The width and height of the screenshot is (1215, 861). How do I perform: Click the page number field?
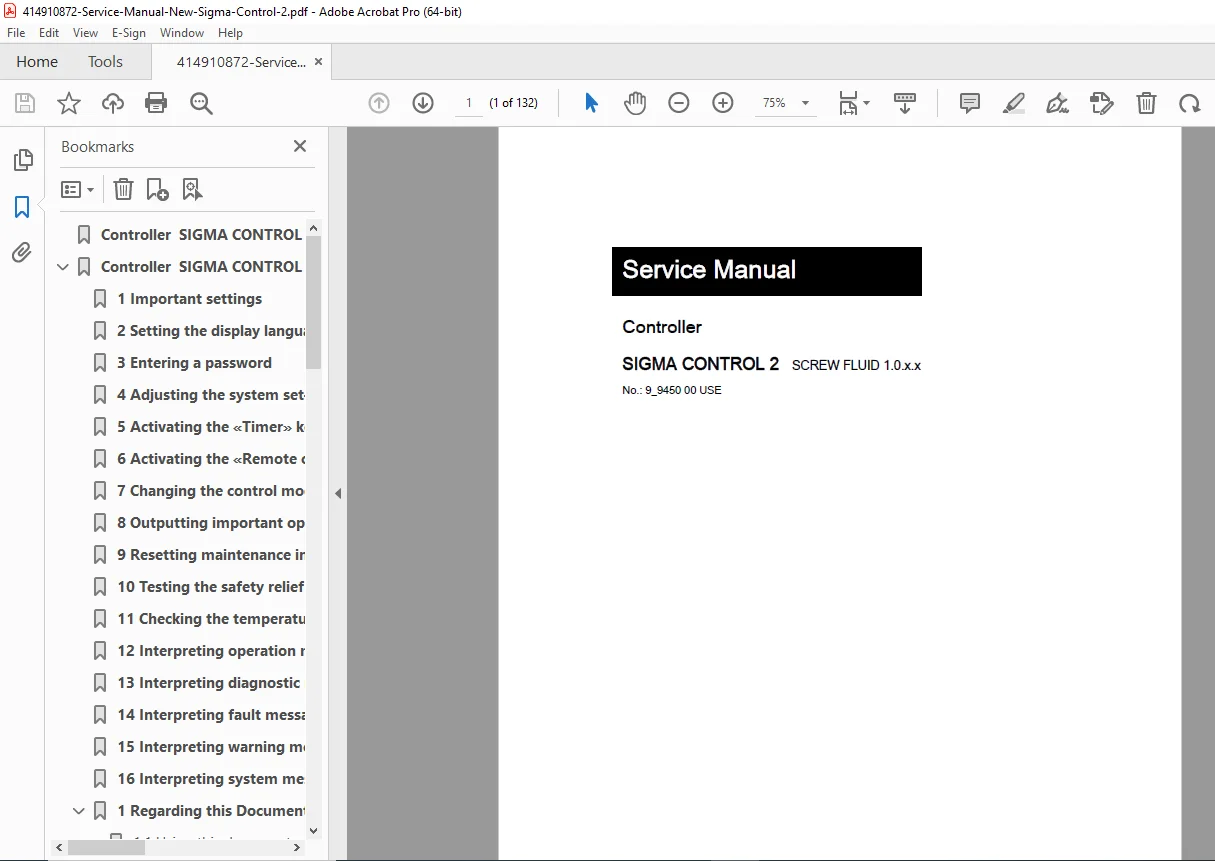tap(468, 103)
